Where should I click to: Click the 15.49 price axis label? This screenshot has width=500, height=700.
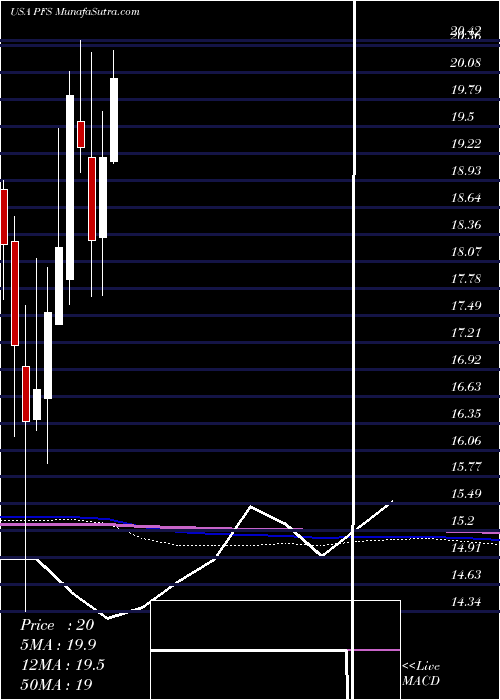click(466, 494)
